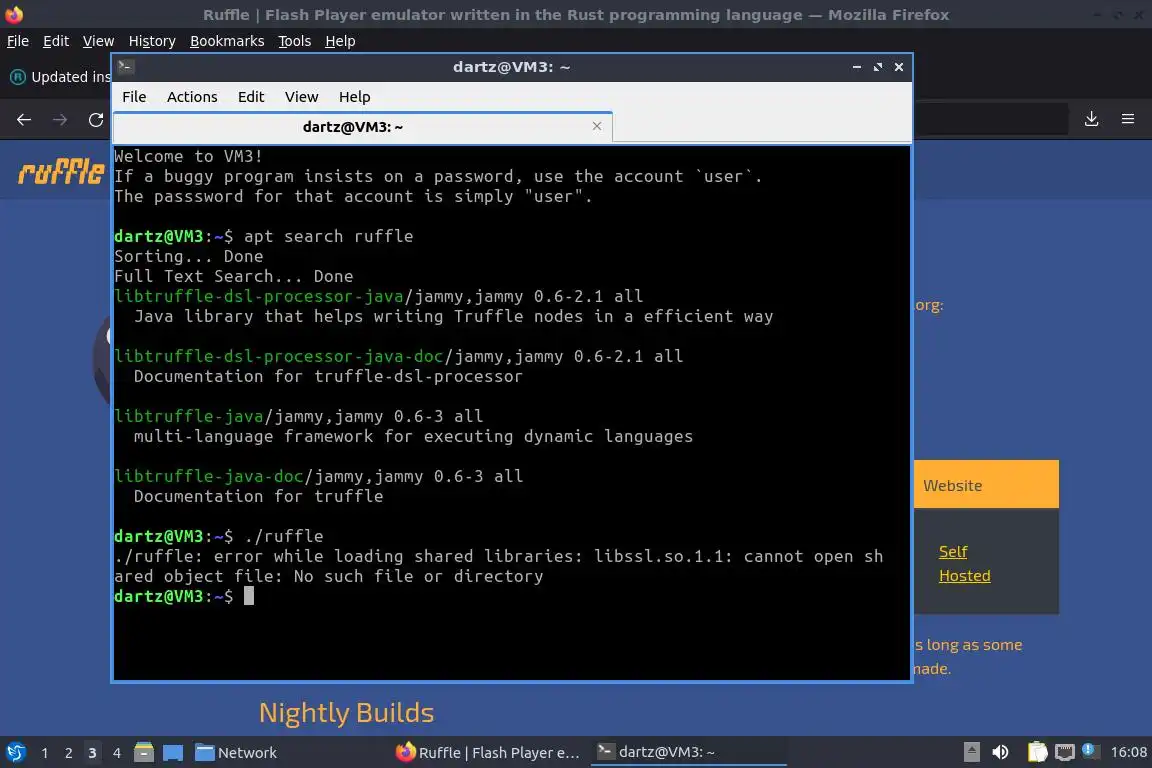Click the Firefox logo in the title bar
The width and height of the screenshot is (1152, 768).
click(14, 14)
